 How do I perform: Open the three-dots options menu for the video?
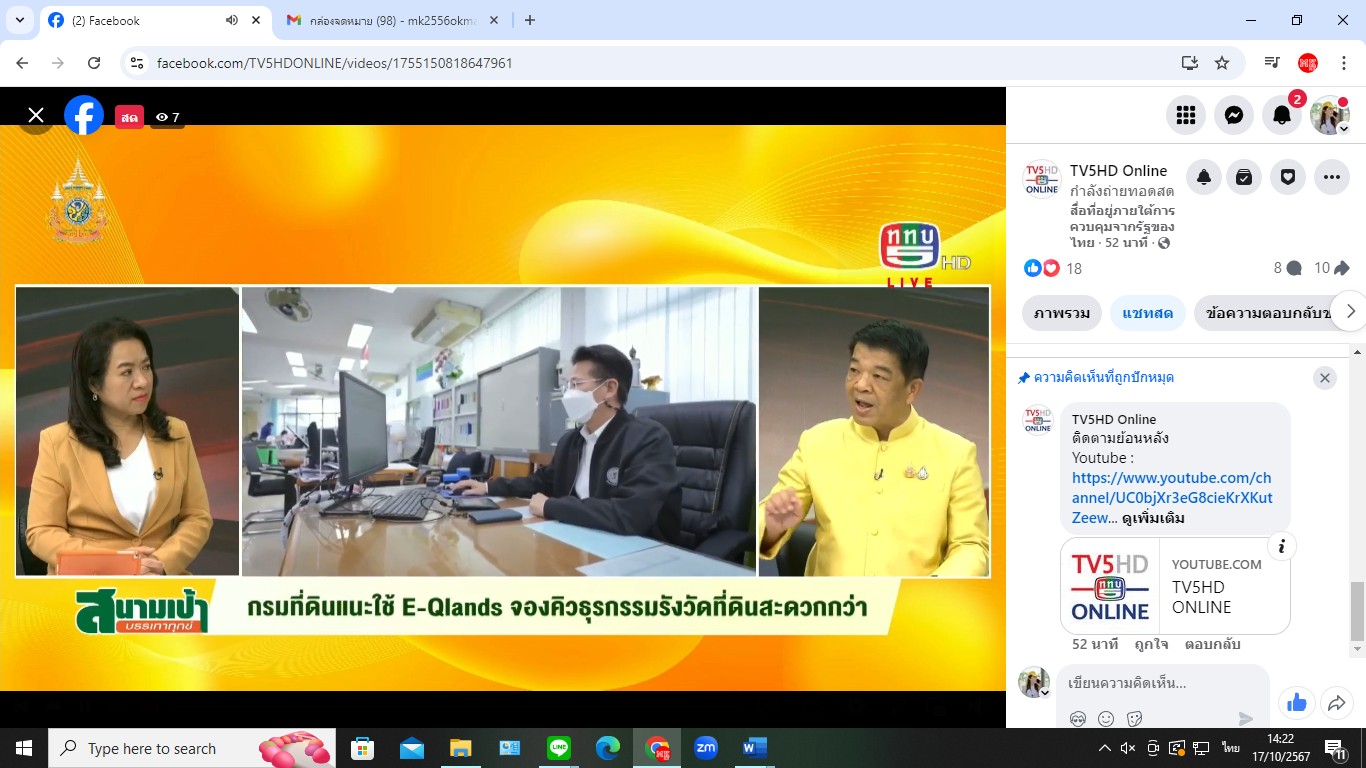click(x=1331, y=177)
